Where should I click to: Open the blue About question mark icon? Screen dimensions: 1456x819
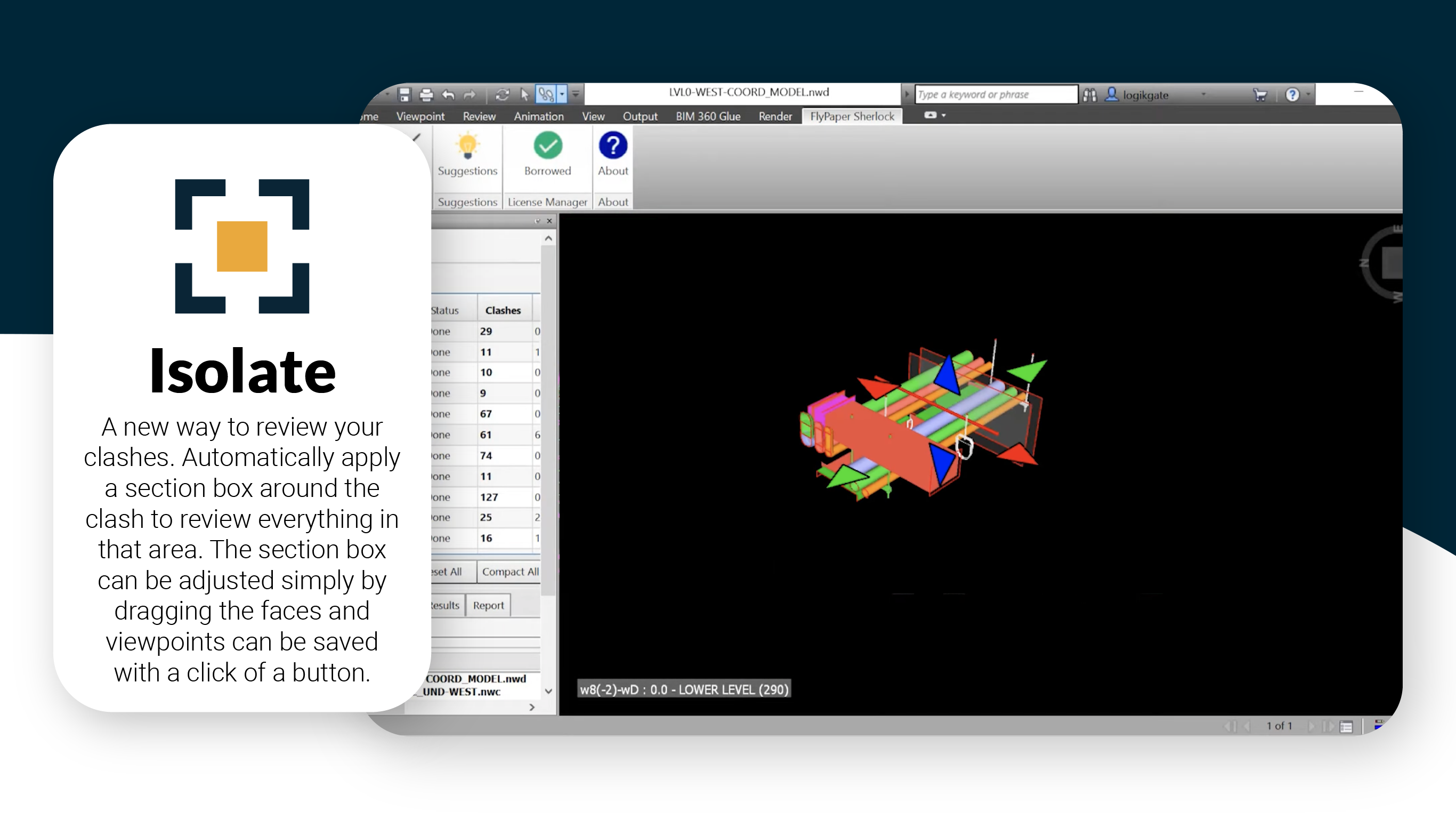point(612,146)
